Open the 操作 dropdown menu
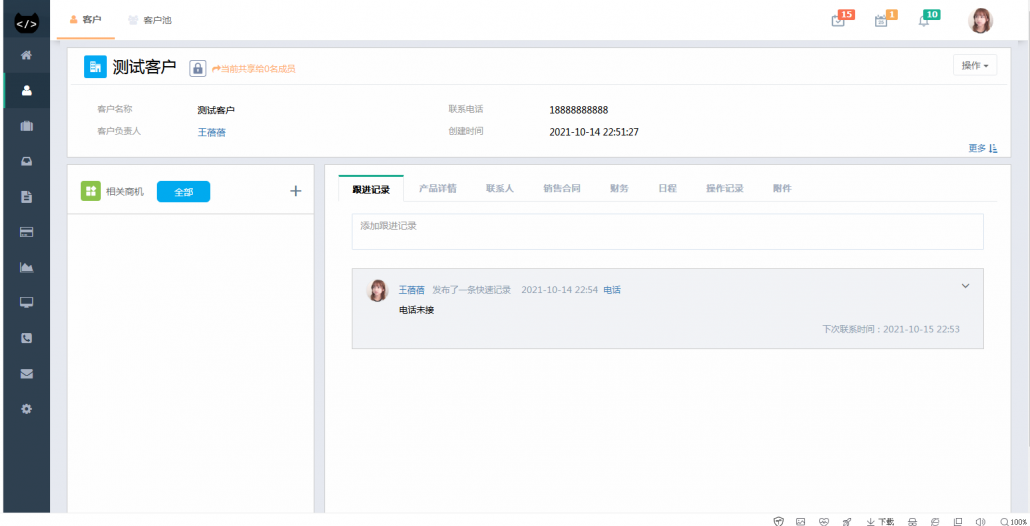The height and width of the screenshot is (526, 1030). (x=974, y=66)
